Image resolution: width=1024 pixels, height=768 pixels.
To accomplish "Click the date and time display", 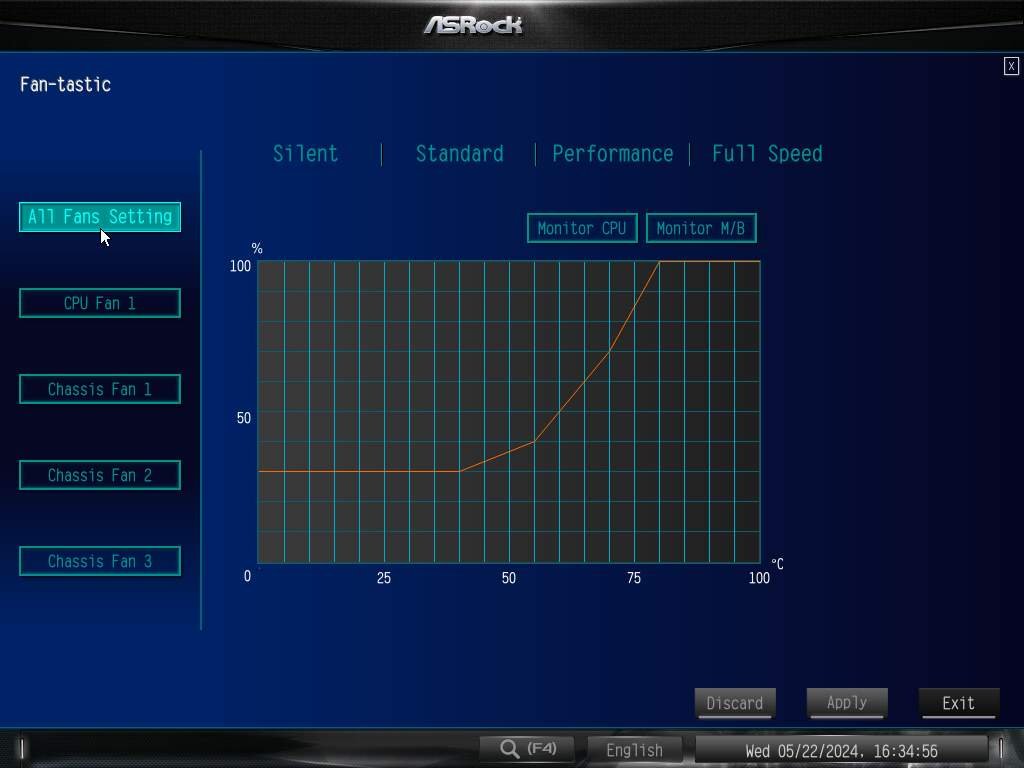I will (x=841, y=751).
